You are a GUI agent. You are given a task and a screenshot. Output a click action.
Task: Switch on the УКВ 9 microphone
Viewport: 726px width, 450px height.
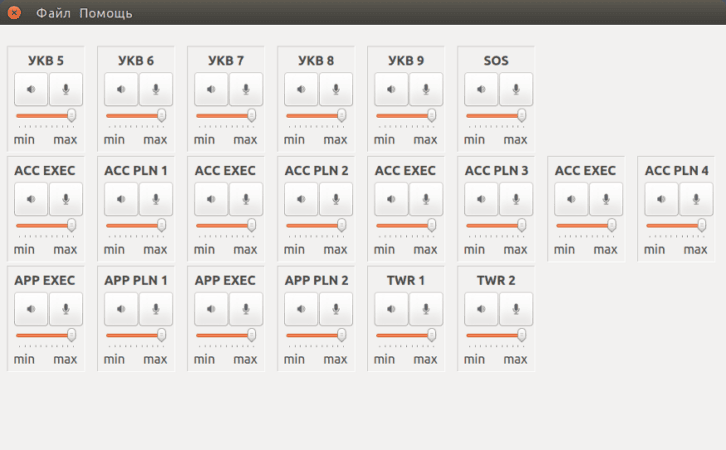pos(426,89)
